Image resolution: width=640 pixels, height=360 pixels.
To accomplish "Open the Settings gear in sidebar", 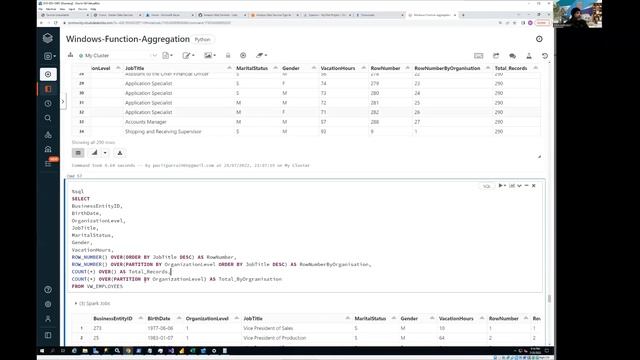I will tap(48, 304).
